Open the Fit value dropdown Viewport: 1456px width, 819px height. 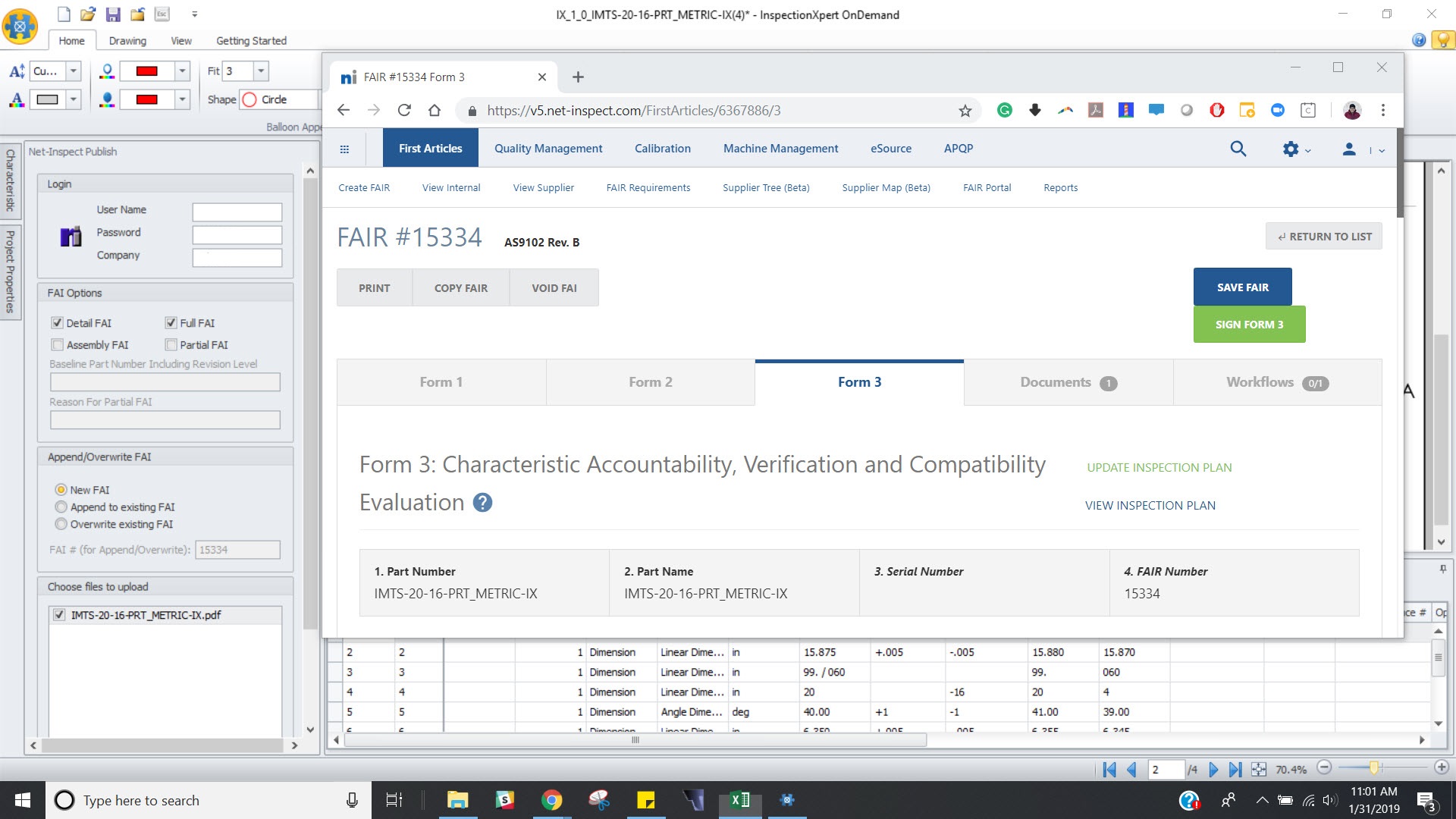click(262, 71)
